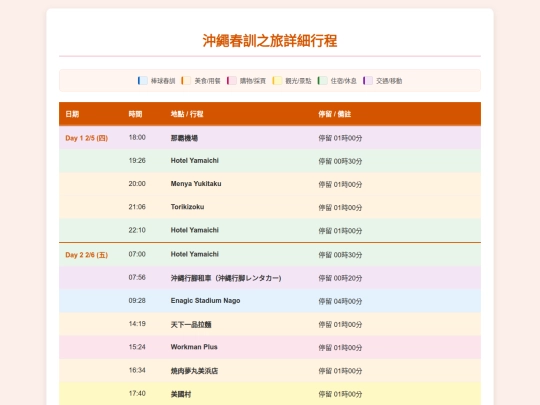Image resolution: width=540 pixels, height=405 pixels.
Task: Select the 沖繩行腳租車 rental car entry
Action: click(x=226, y=278)
